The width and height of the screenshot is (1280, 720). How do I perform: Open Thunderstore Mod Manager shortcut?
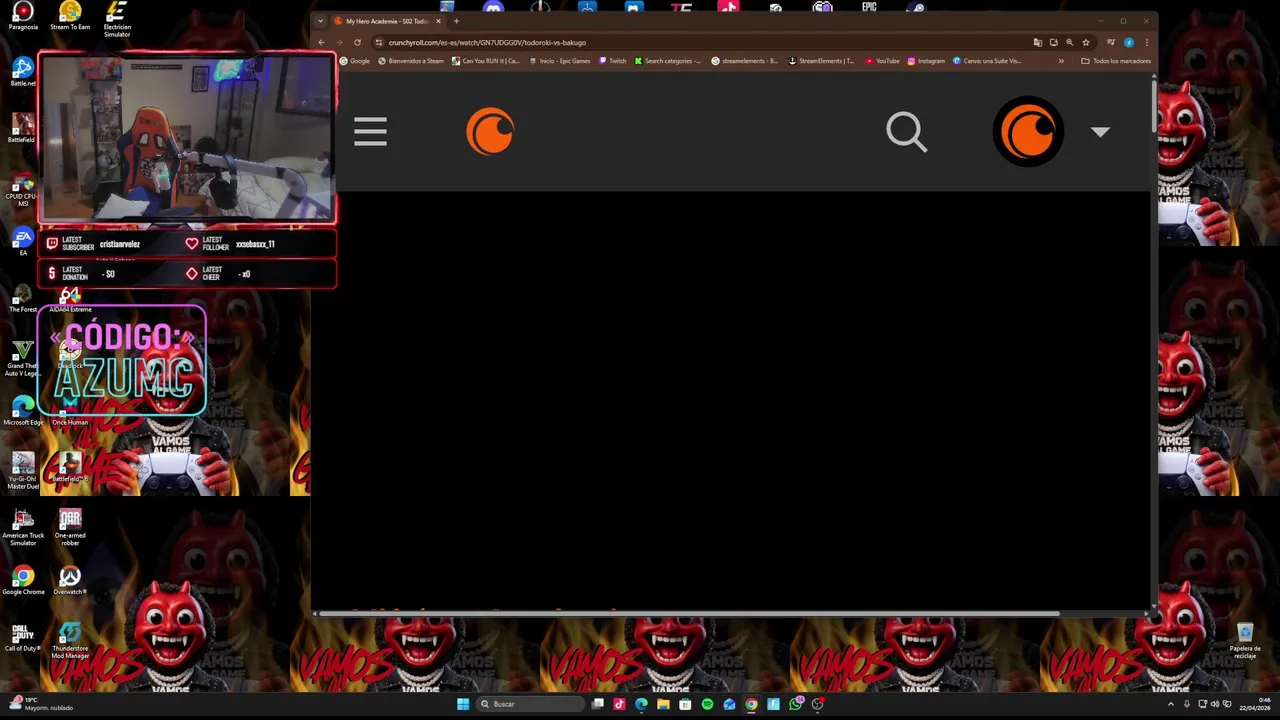coord(70,641)
